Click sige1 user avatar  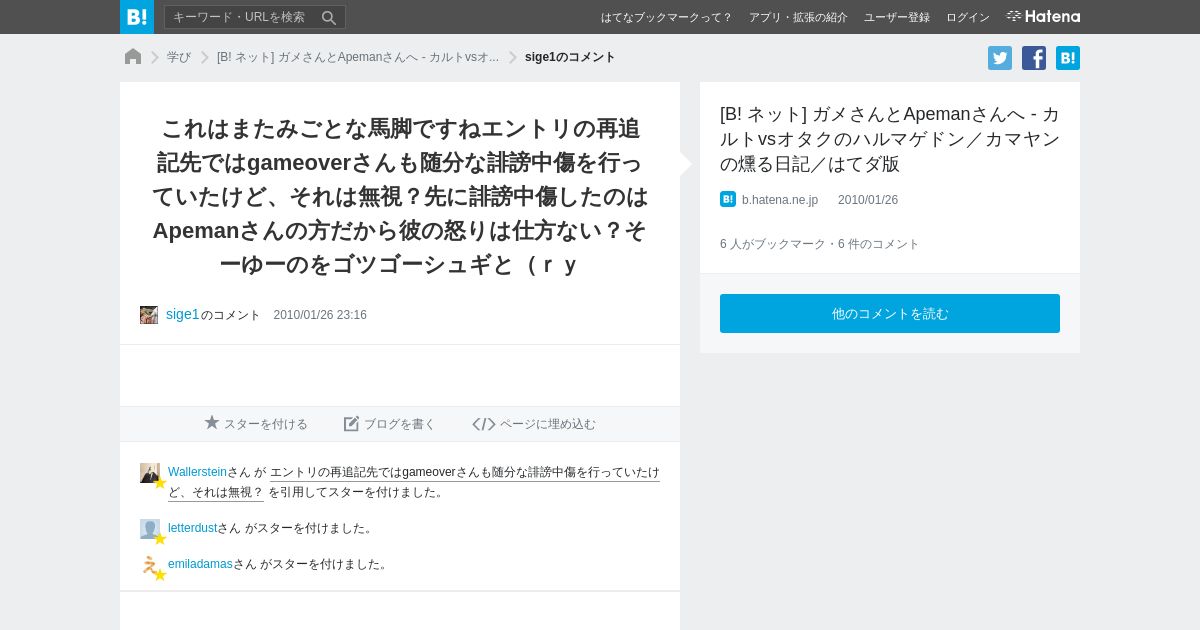pos(149,315)
